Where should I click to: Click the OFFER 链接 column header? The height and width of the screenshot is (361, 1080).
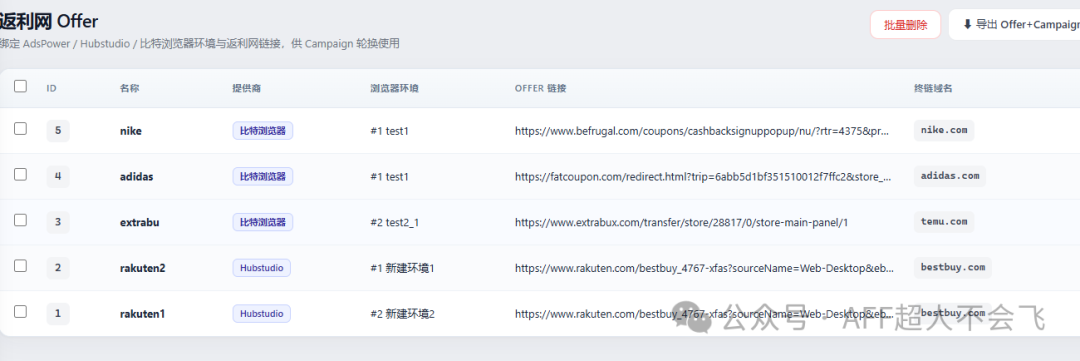click(x=540, y=88)
